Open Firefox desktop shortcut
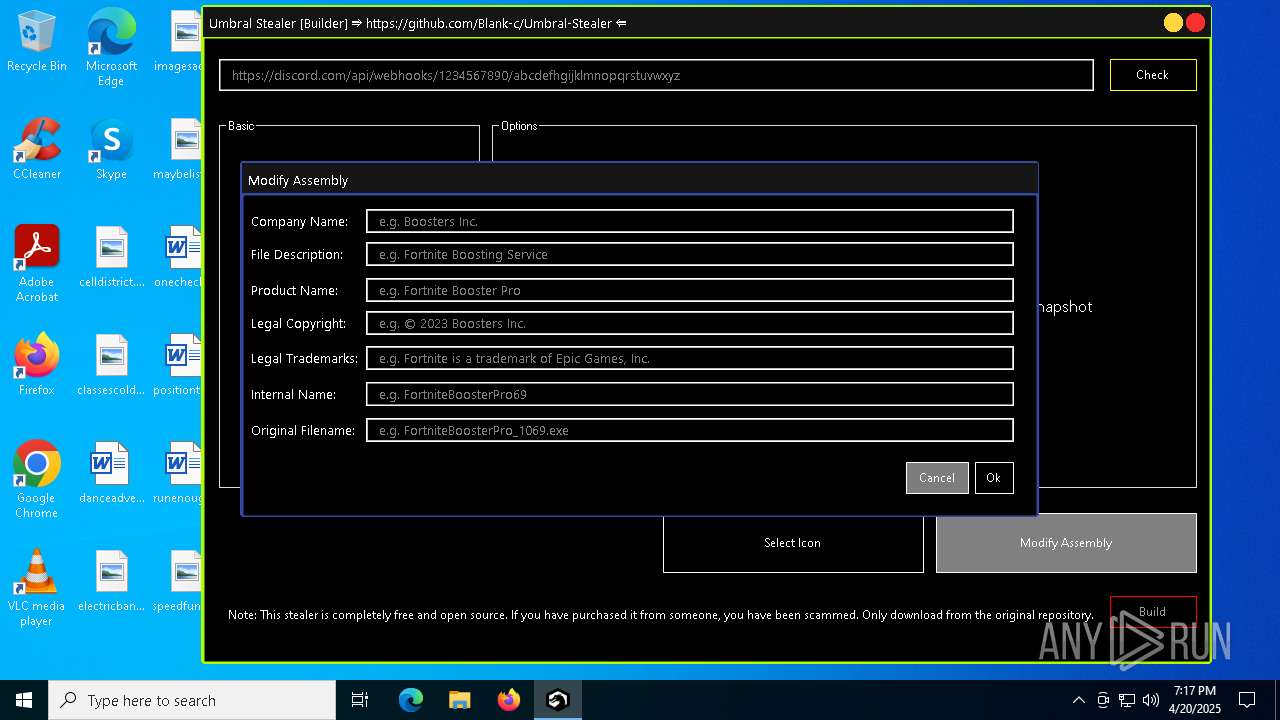The image size is (1280, 720). (x=37, y=366)
